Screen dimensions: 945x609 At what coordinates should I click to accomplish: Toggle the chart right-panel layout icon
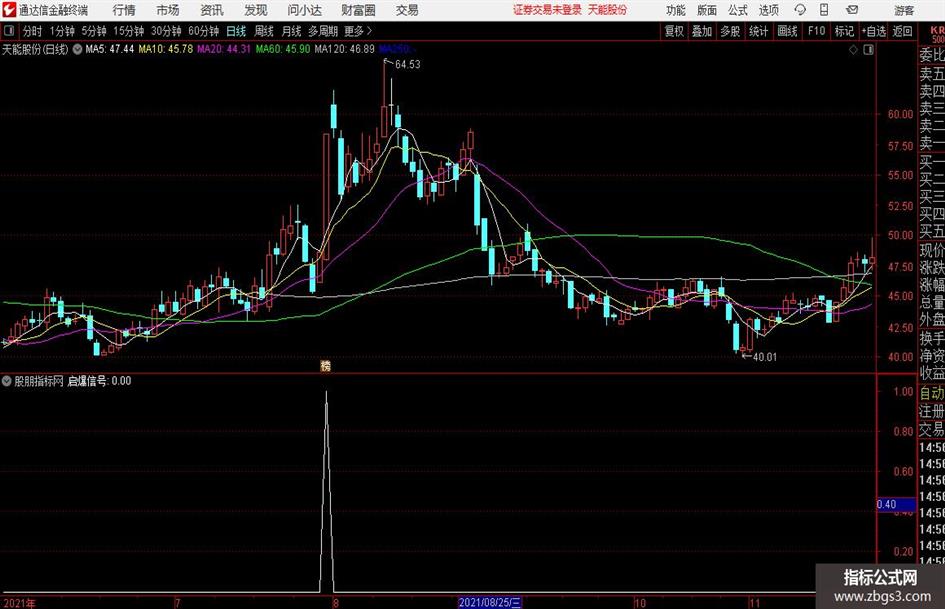868,49
